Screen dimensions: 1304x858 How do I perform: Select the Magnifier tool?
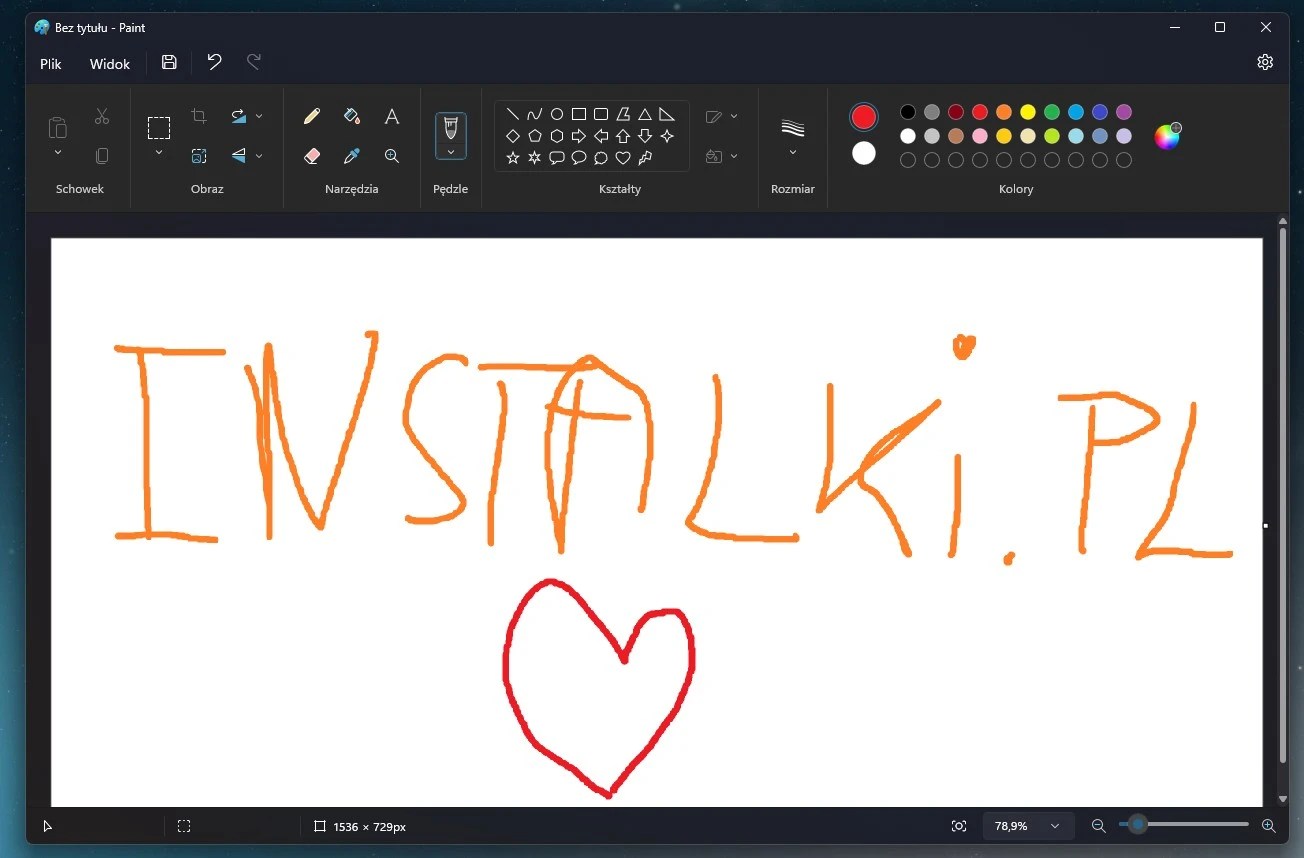point(391,156)
